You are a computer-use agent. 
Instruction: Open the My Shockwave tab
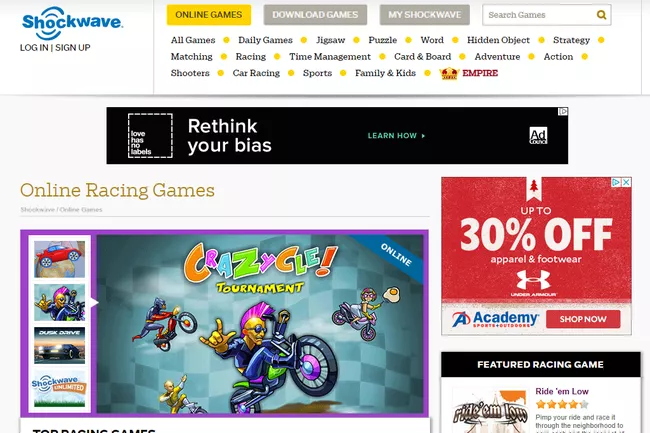424,15
